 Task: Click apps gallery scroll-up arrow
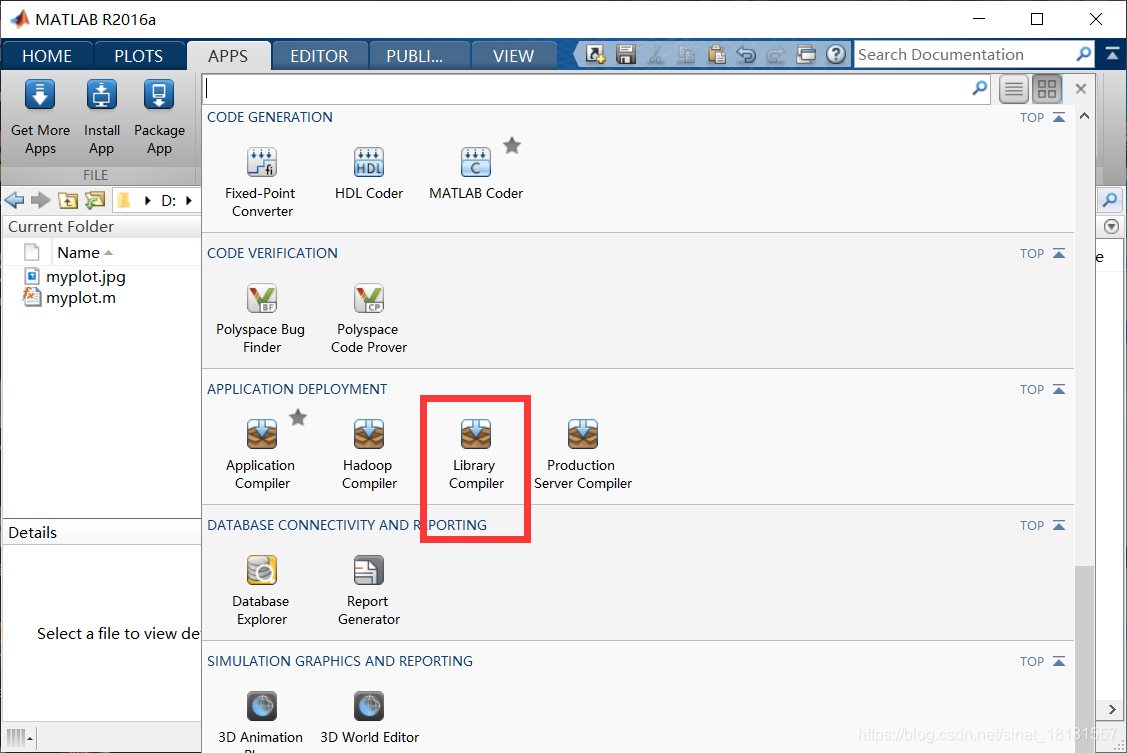[x=1085, y=116]
